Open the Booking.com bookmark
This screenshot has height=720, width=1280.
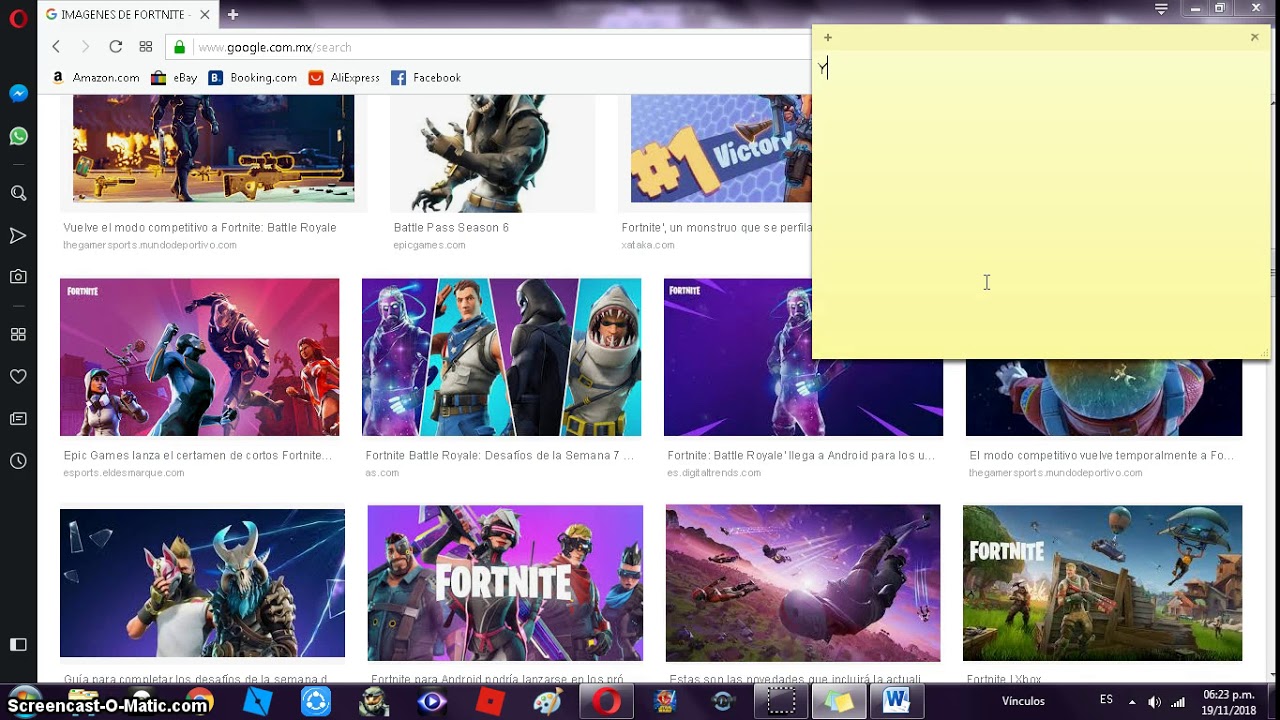253,77
